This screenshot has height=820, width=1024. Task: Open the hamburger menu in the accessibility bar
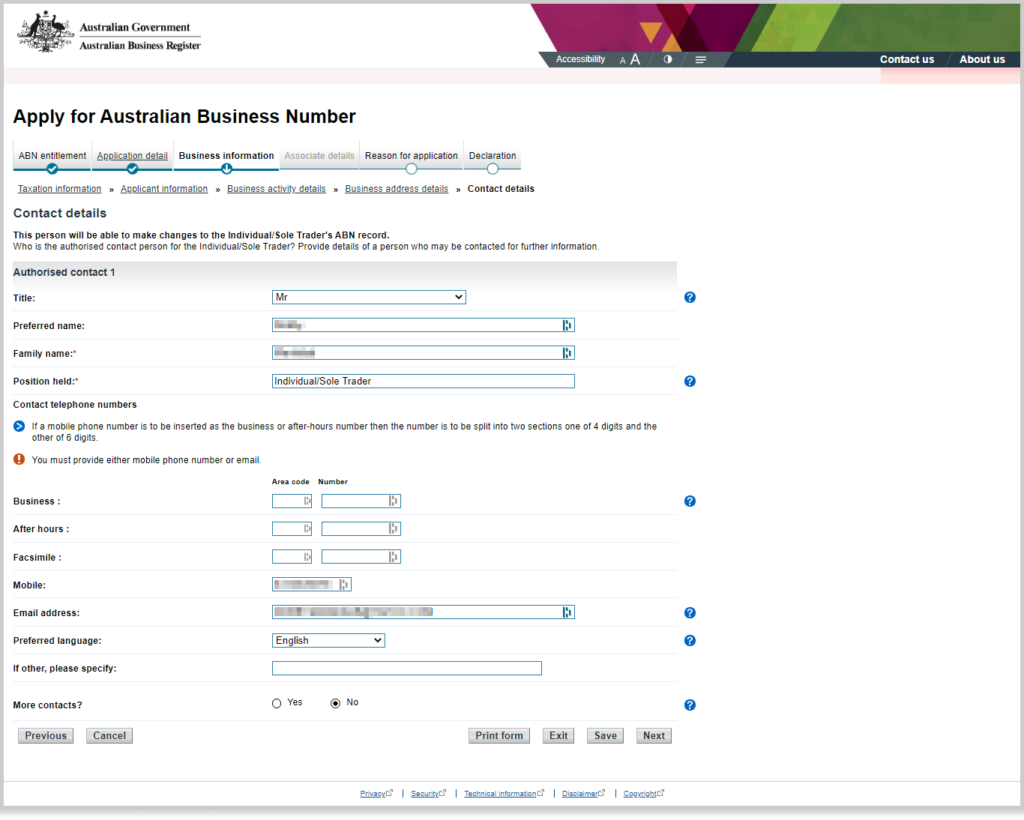pos(700,59)
